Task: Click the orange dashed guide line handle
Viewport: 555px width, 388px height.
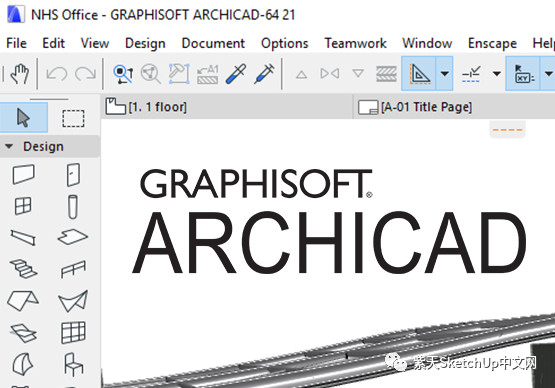Action: 508,130
